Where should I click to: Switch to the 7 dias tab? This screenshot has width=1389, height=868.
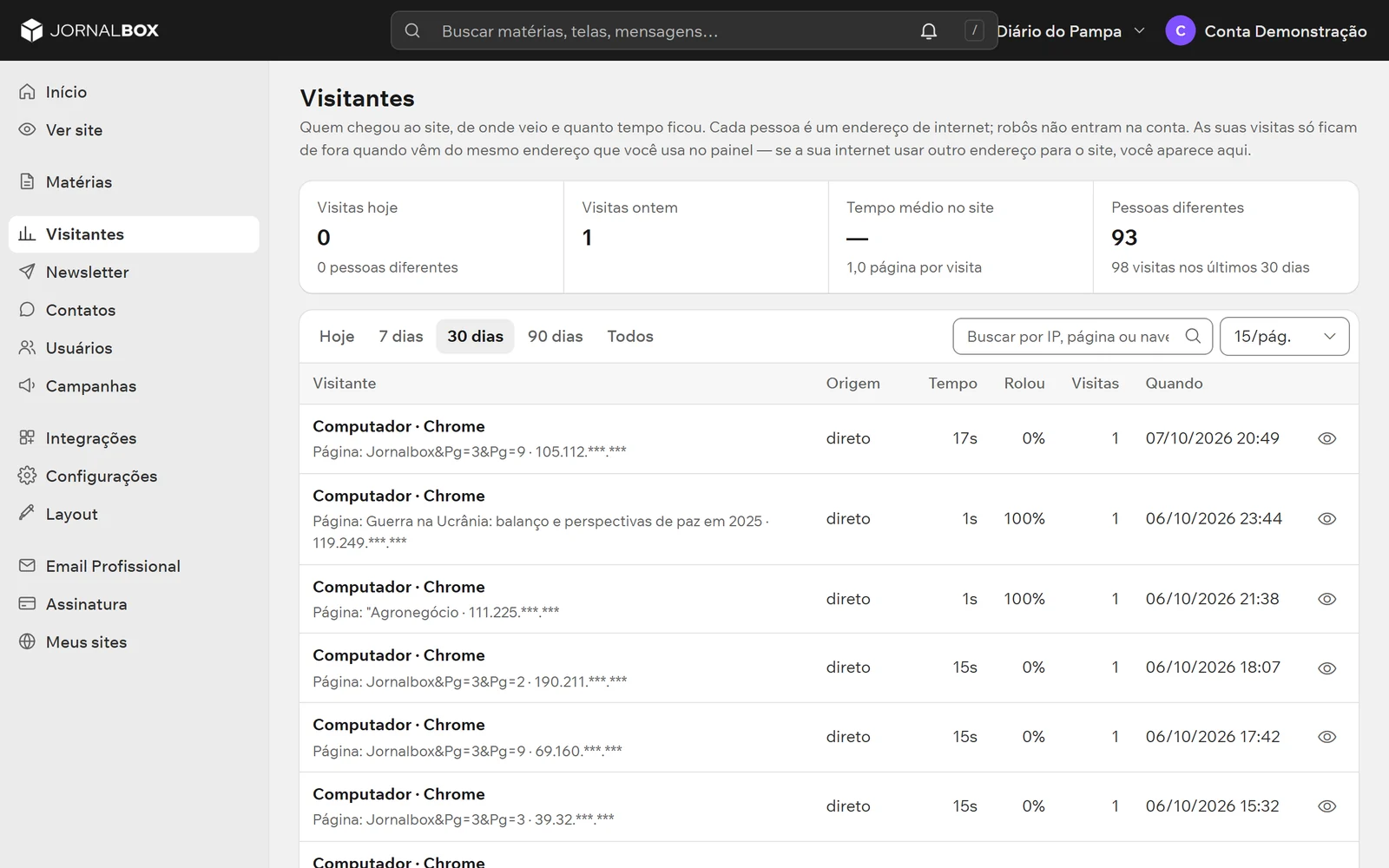(401, 336)
